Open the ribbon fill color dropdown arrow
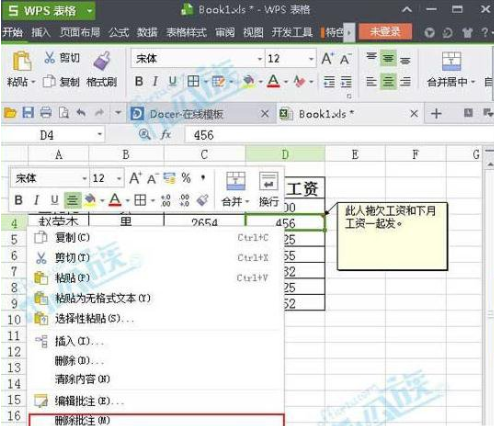The width and height of the screenshot is (494, 426). point(261,82)
